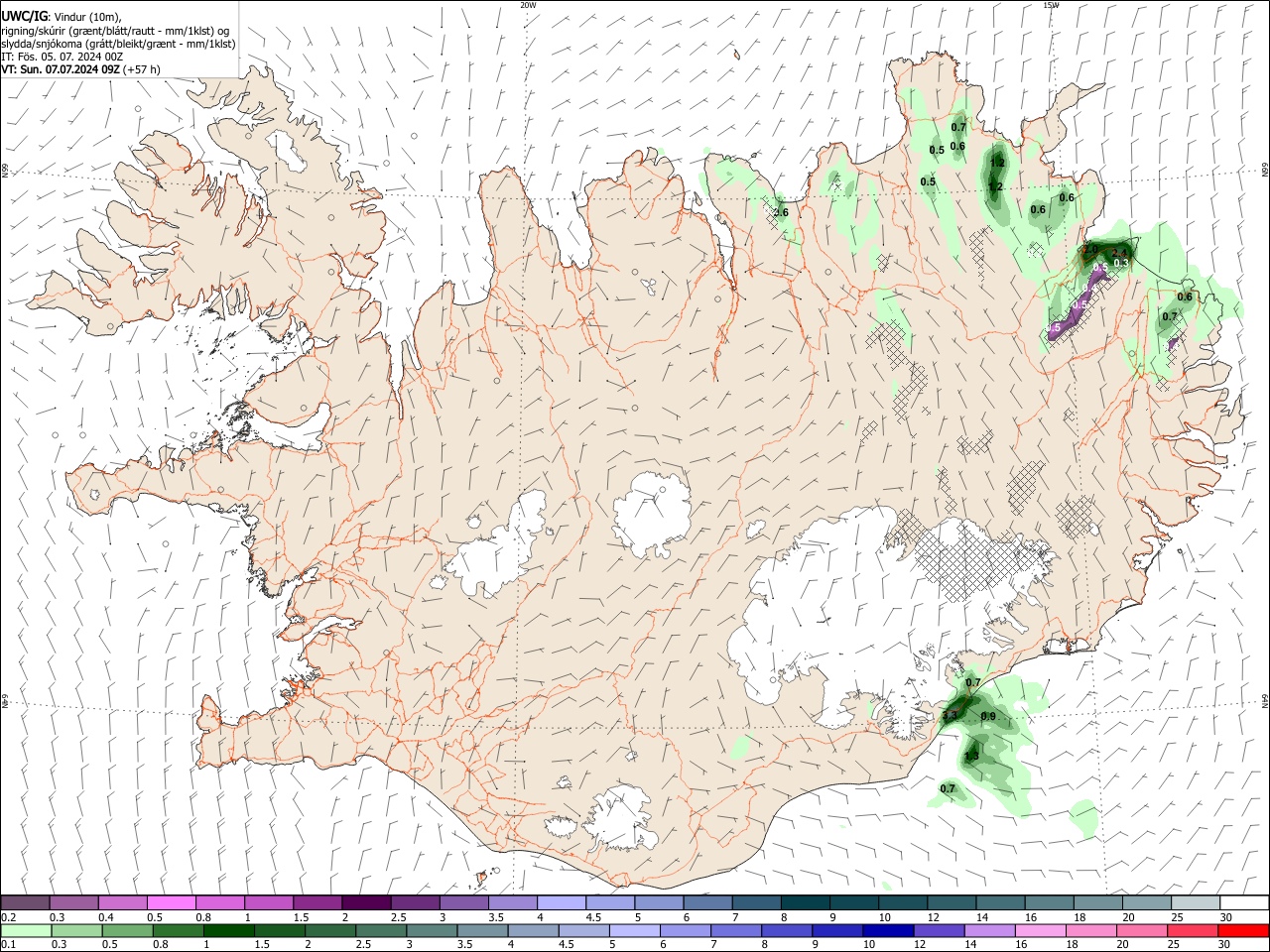The width and height of the screenshot is (1270, 952).
Task: Click the '0.9' precipitation value on map
Action: [988, 716]
